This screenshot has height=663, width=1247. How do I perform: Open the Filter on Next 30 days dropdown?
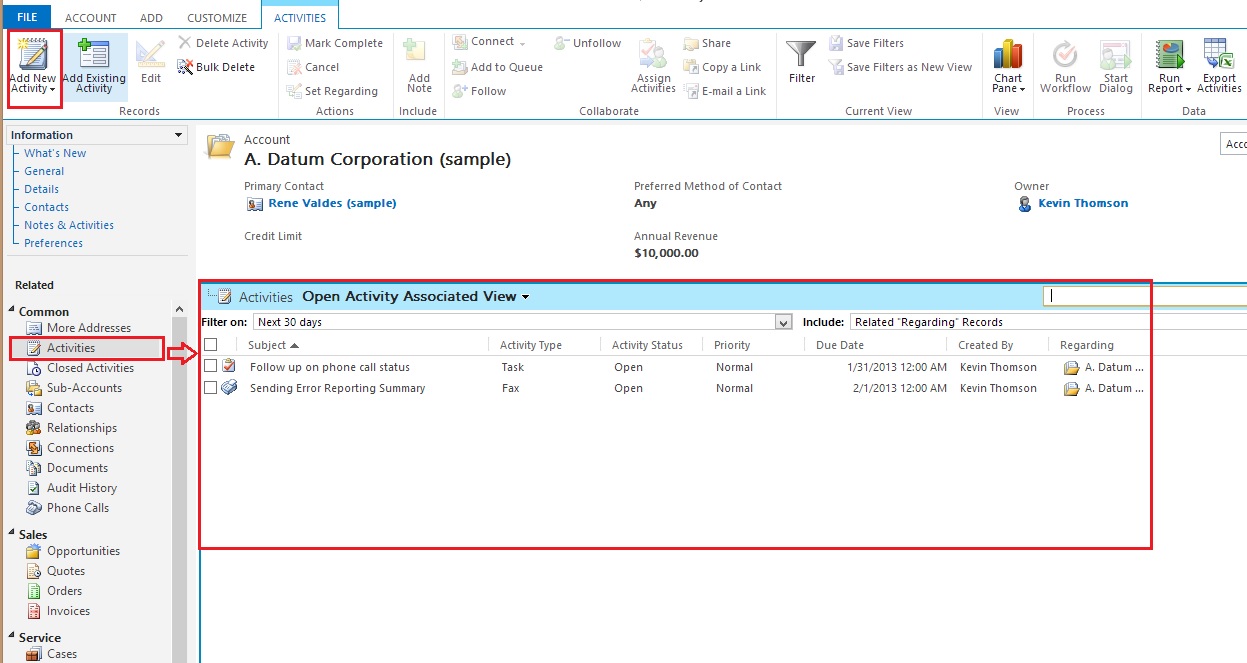[x=783, y=322]
